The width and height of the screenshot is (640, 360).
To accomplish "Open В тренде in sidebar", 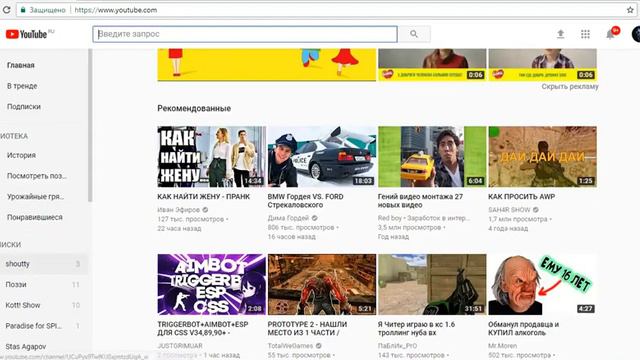I will 22,86.
